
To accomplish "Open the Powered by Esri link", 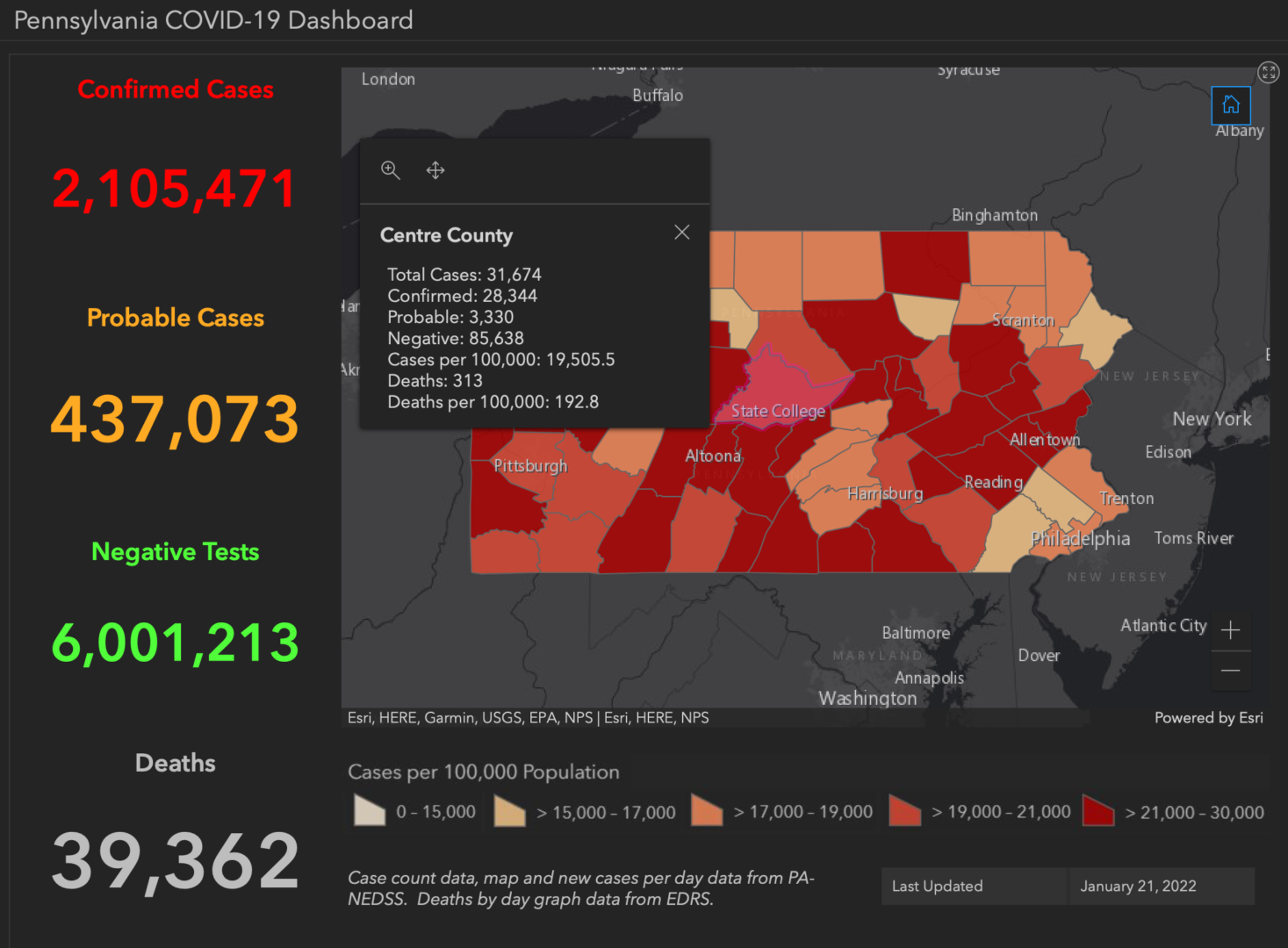I will tap(1208, 717).
